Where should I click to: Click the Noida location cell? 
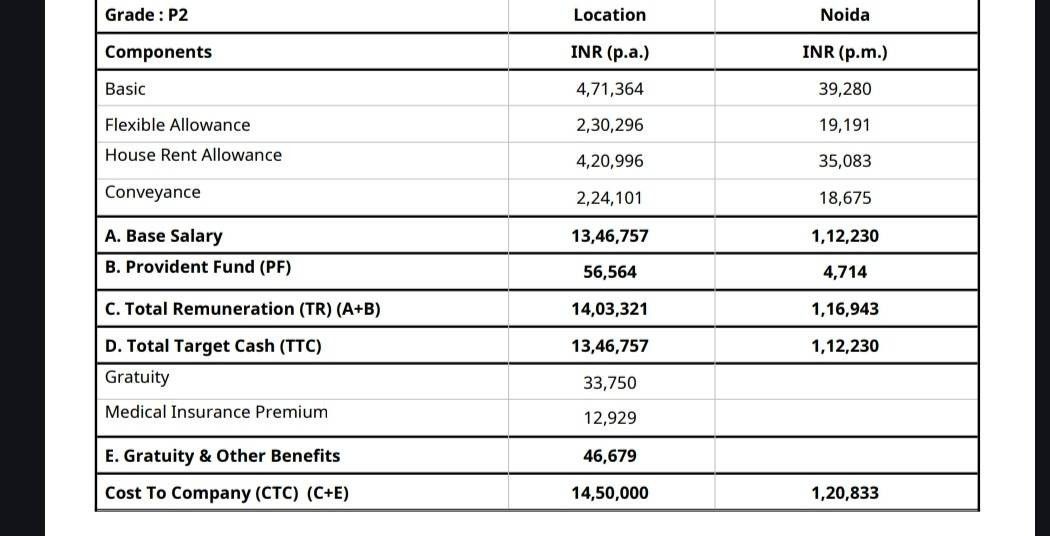click(x=845, y=15)
